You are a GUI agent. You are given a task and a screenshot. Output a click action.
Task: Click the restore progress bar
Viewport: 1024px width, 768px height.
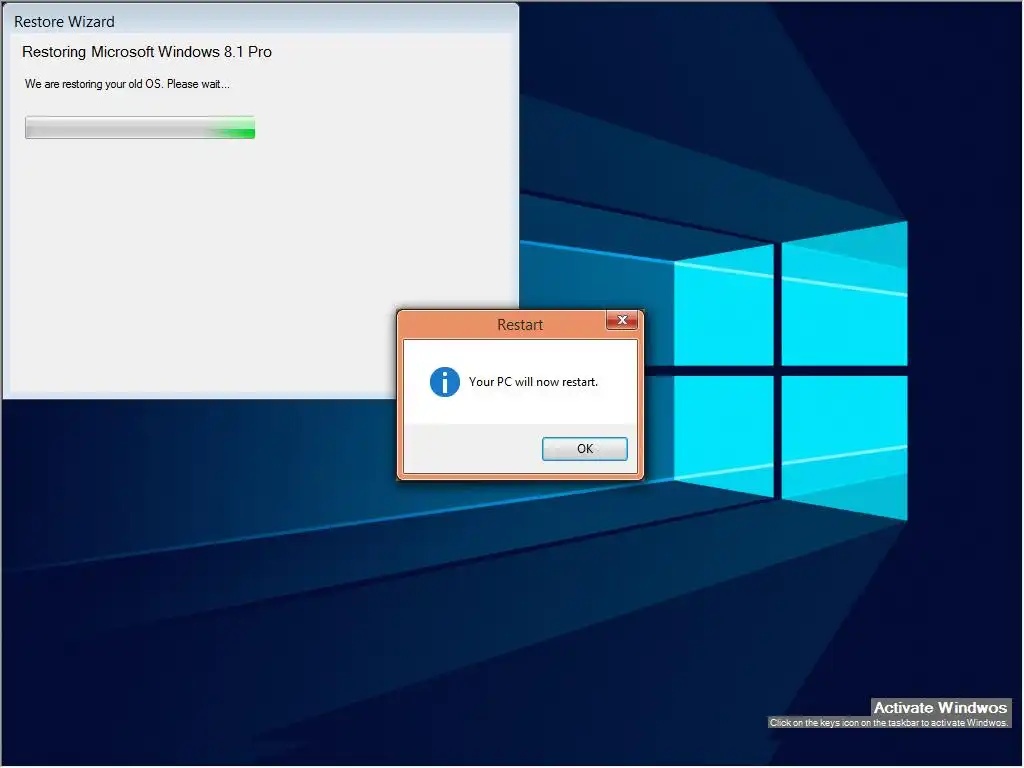coord(140,127)
